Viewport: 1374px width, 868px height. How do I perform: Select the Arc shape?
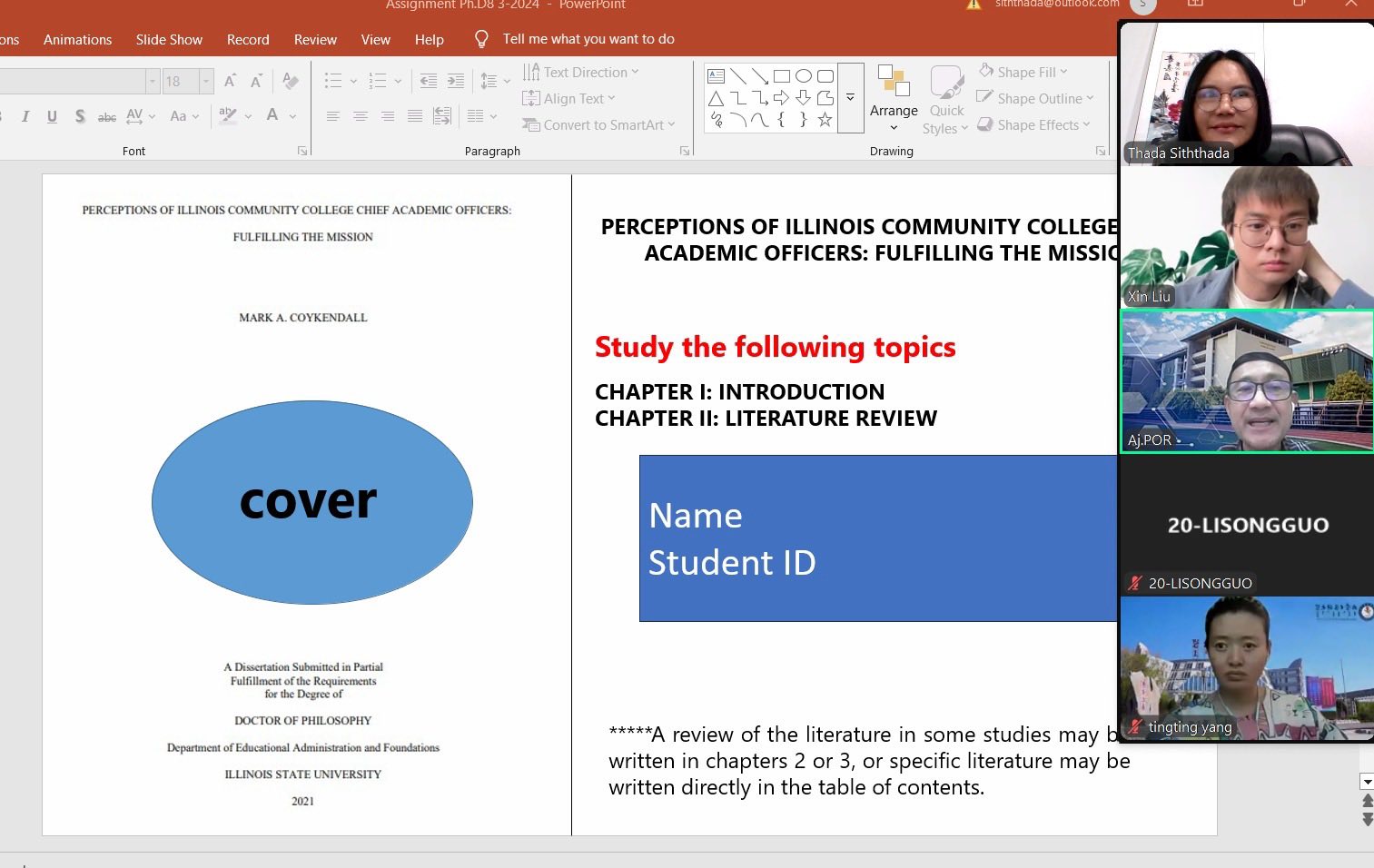pyautogui.click(x=737, y=120)
